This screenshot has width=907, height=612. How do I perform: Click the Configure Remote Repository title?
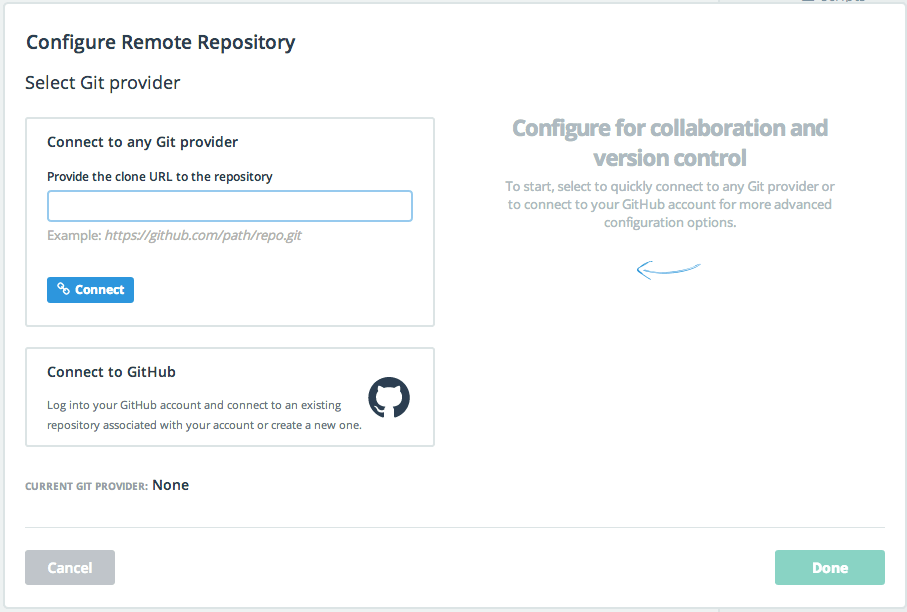coord(160,42)
